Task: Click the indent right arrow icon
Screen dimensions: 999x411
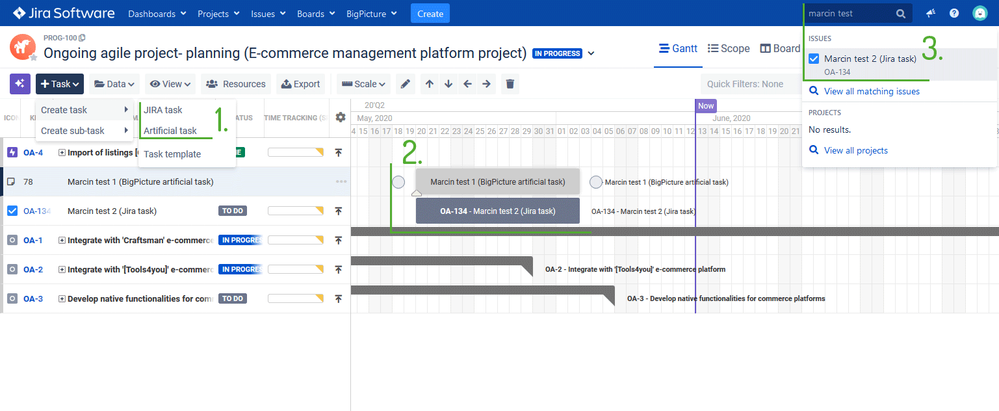Action: coord(487,84)
